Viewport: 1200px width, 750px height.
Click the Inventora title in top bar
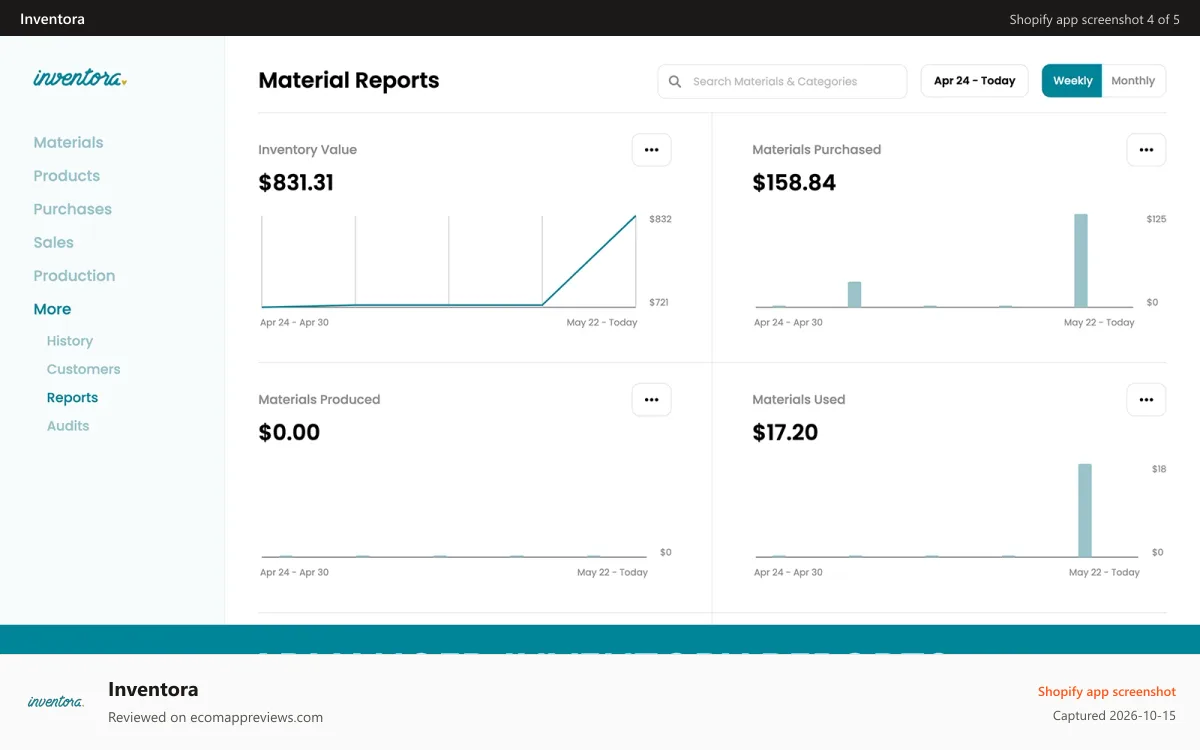pyautogui.click(x=52, y=19)
